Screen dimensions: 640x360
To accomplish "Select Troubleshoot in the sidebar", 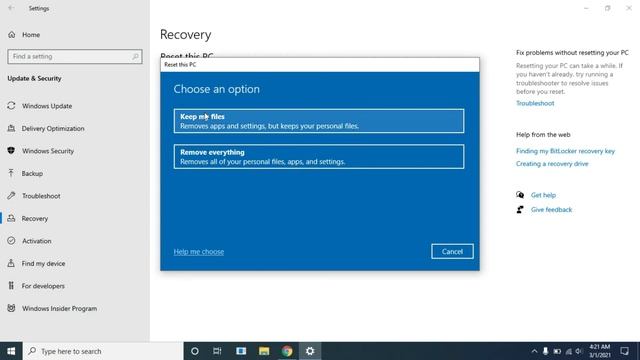I will [41, 196].
